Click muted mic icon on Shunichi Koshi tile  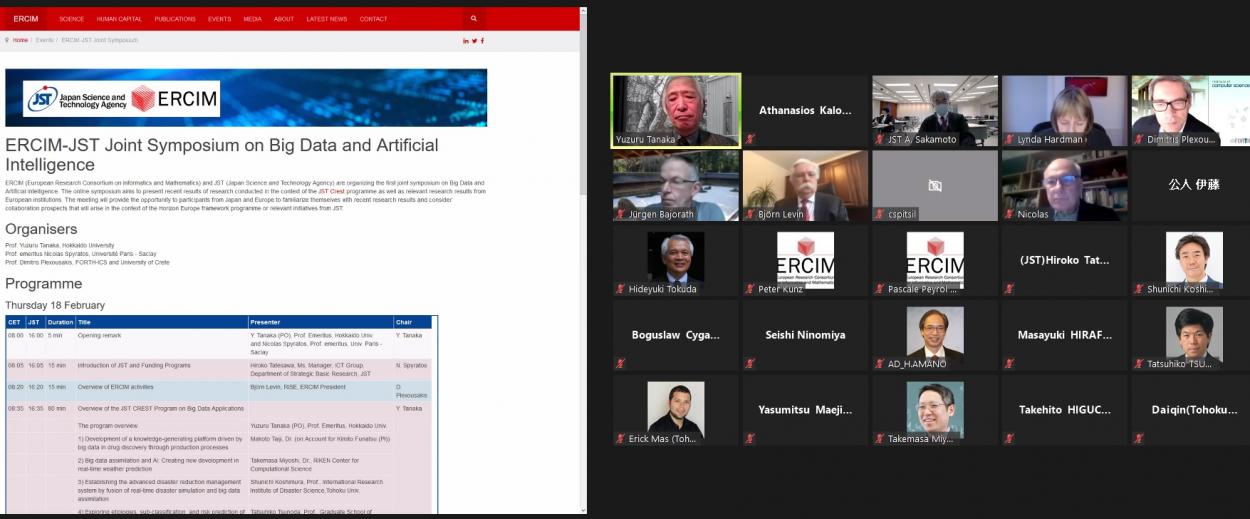[x=1140, y=289]
